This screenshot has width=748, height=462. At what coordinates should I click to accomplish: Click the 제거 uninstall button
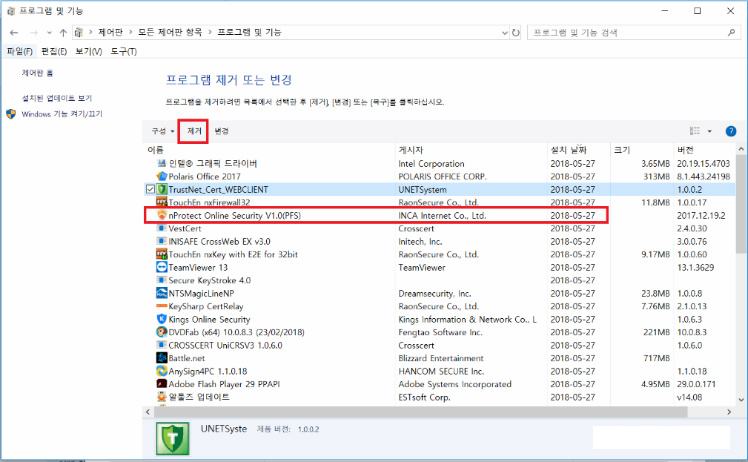point(193,131)
